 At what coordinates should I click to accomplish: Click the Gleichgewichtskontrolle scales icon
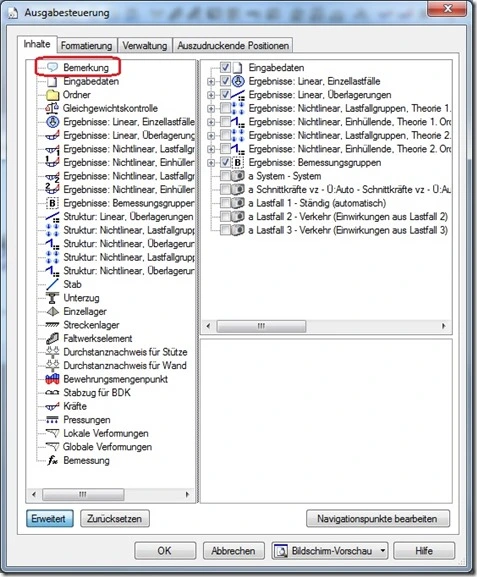coord(52,108)
